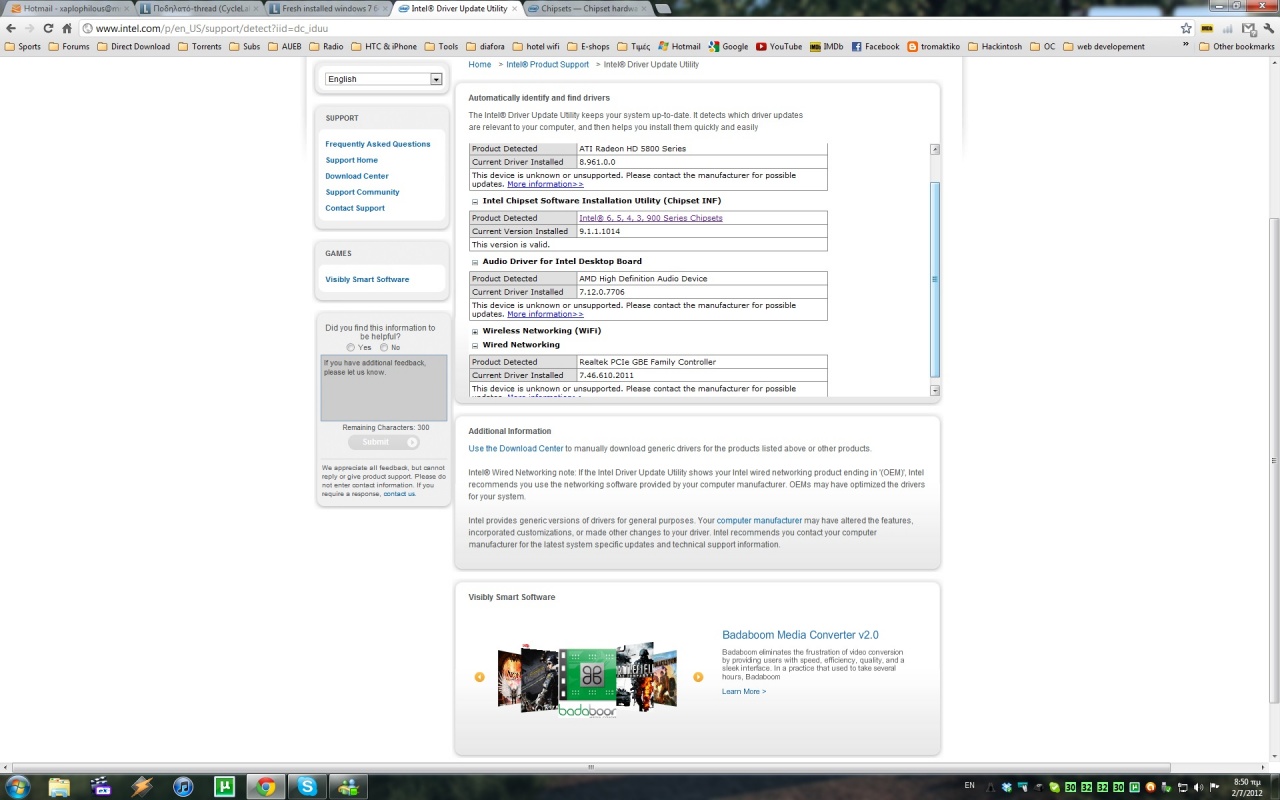Collapse Intel Chipset Software Installation Utility section
This screenshot has height=800, width=1280.
click(475, 201)
